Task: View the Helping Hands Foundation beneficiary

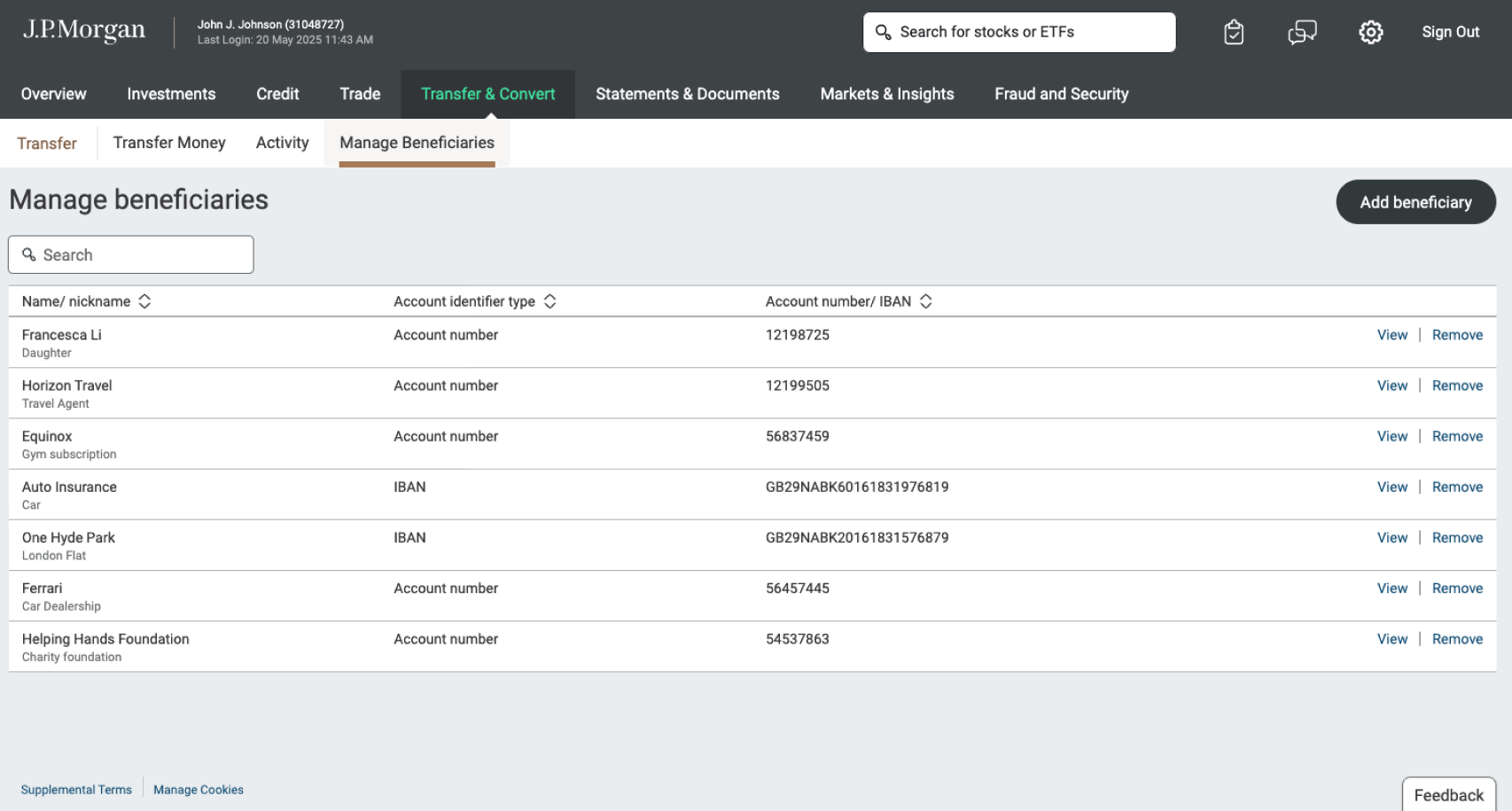Action: click(x=1392, y=639)
